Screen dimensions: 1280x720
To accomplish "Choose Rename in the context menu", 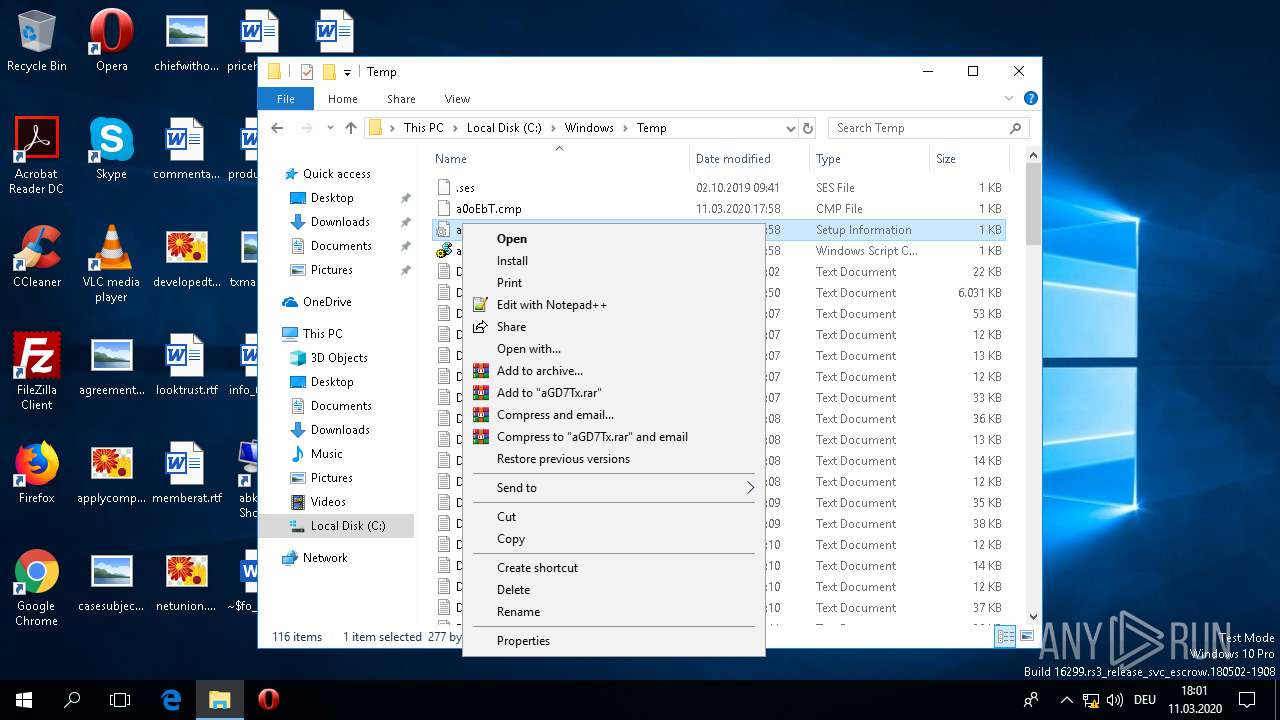I will [613, 612].
